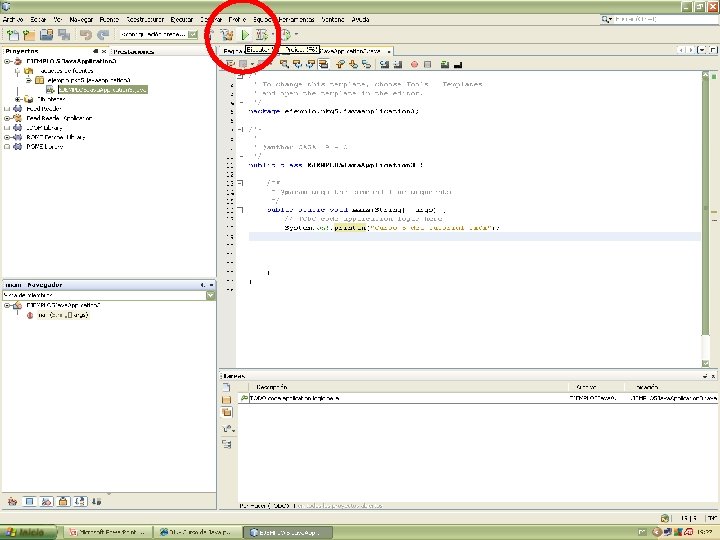Click the New File toolbar icon
This screenshot has width=720, height=540.
[x=12, y=35]
